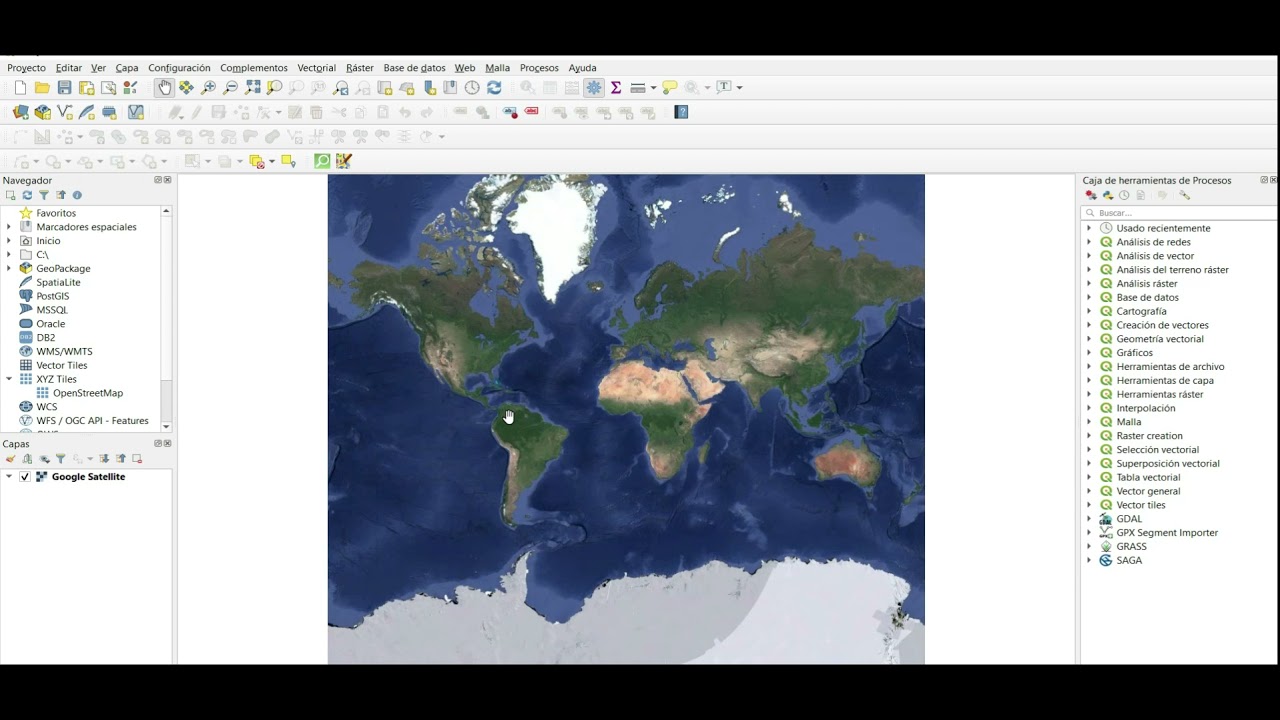The height and width of the screenshot is (720, 1280).
Task: Select the Zoom In magnifier tool
Action: (x=208, y=88)
